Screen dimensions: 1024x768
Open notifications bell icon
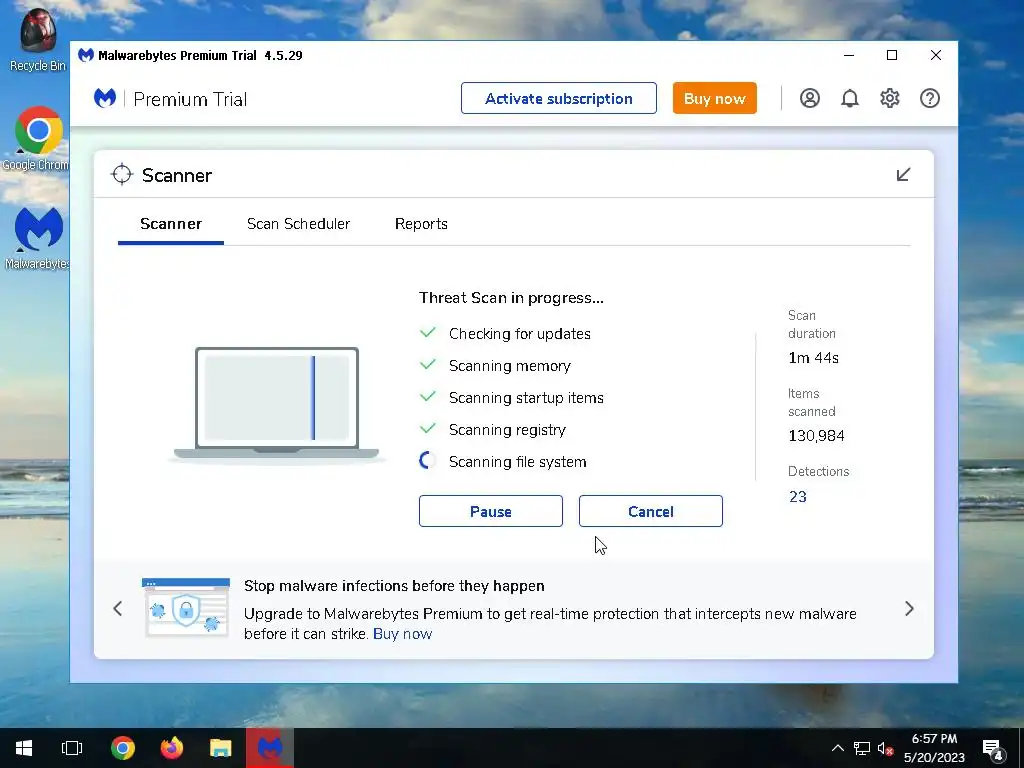pos(849,99)
